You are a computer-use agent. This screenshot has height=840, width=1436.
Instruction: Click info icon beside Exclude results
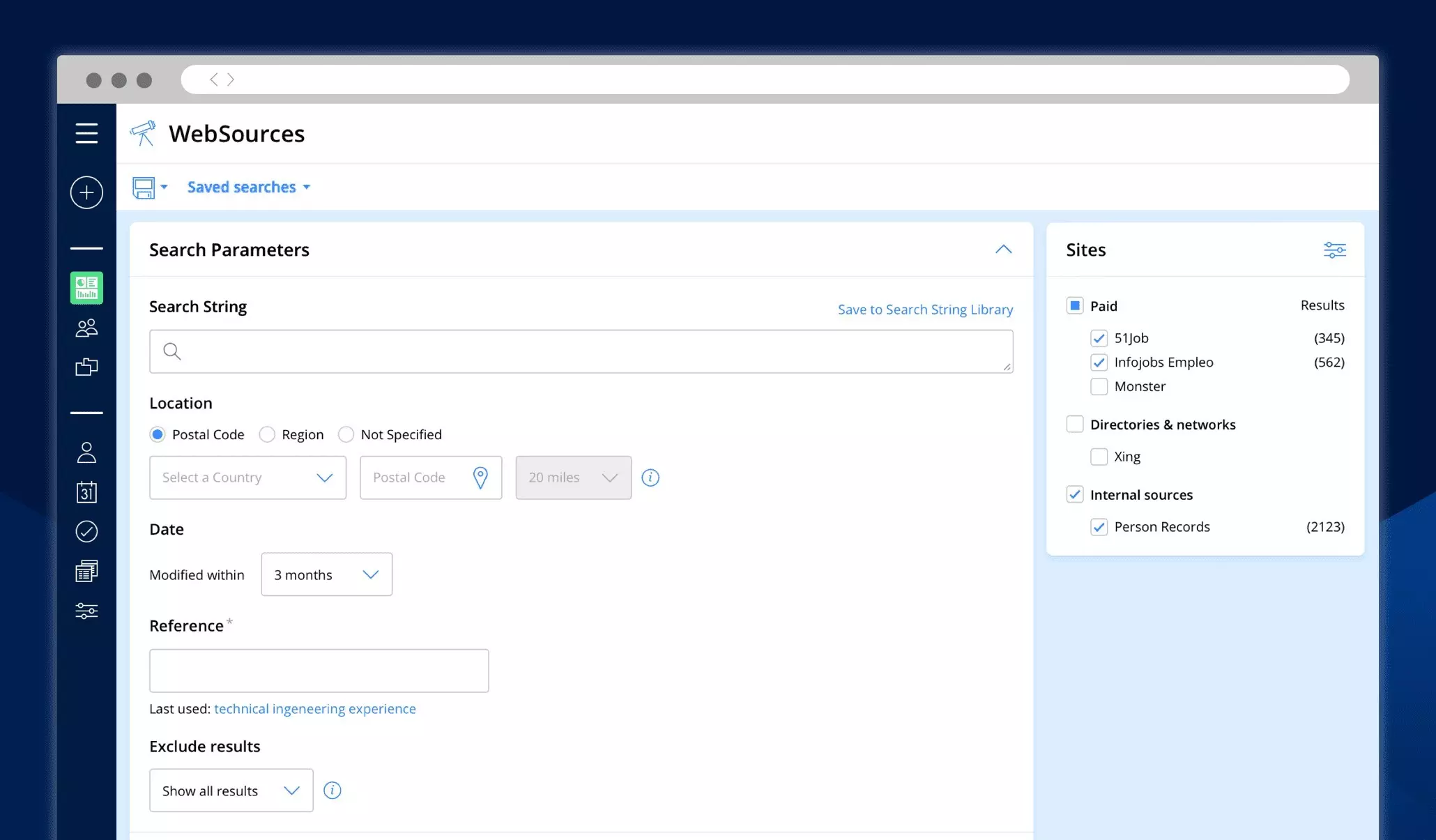pos(333,791)
